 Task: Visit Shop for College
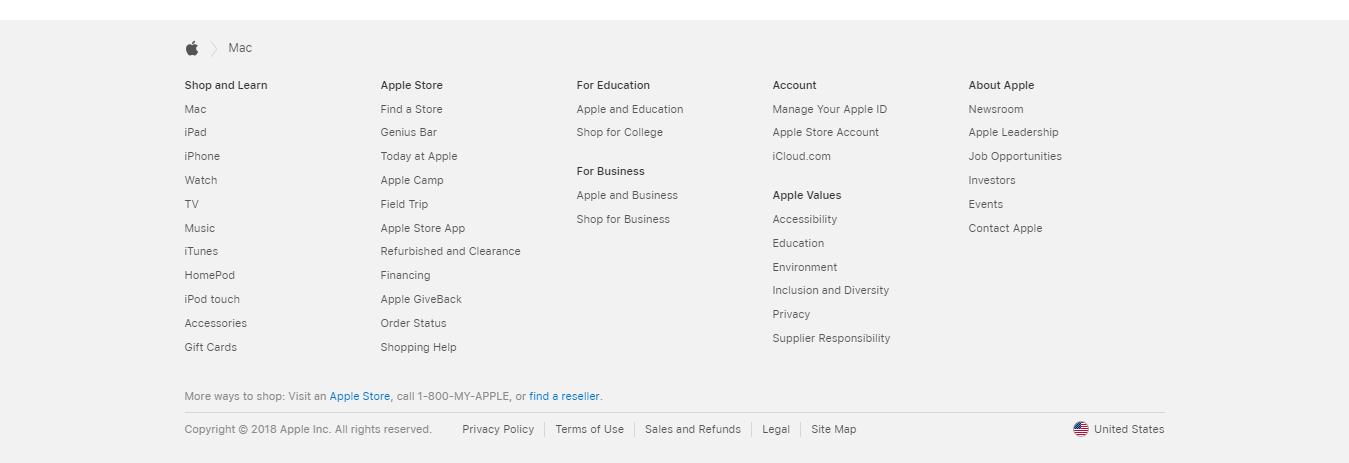(619, 132)
